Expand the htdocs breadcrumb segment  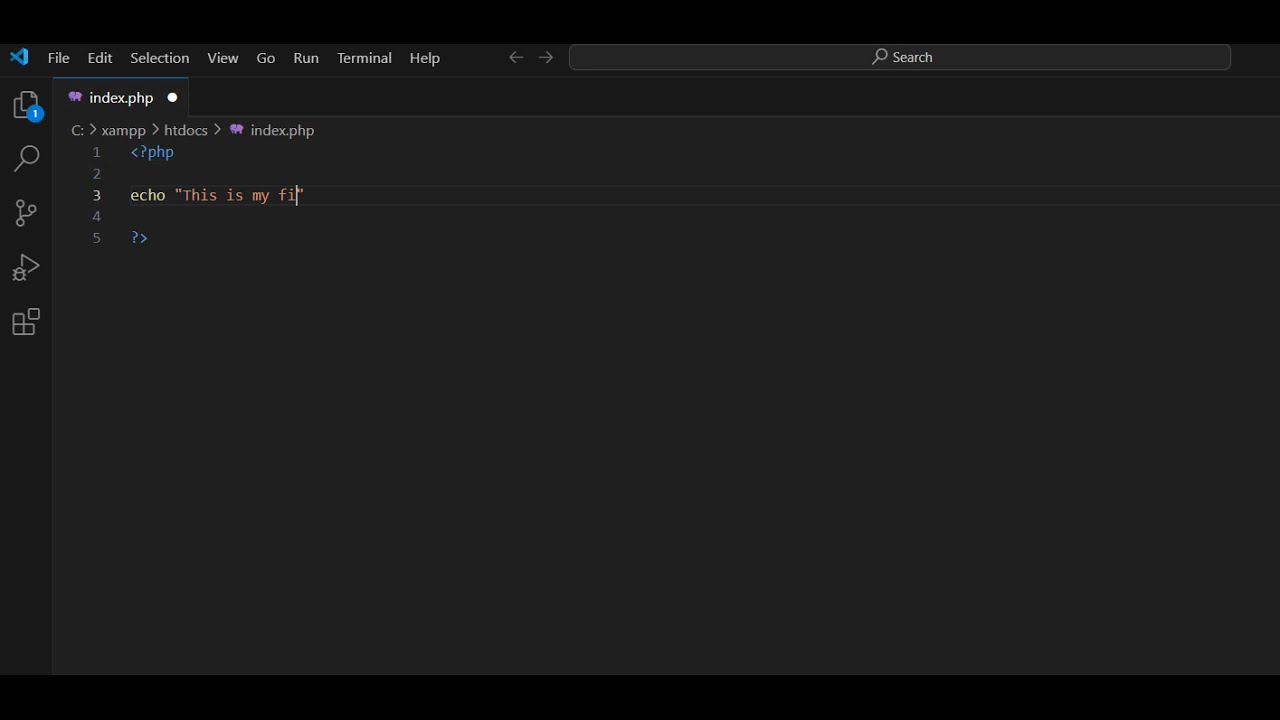[x=186, y=130]
